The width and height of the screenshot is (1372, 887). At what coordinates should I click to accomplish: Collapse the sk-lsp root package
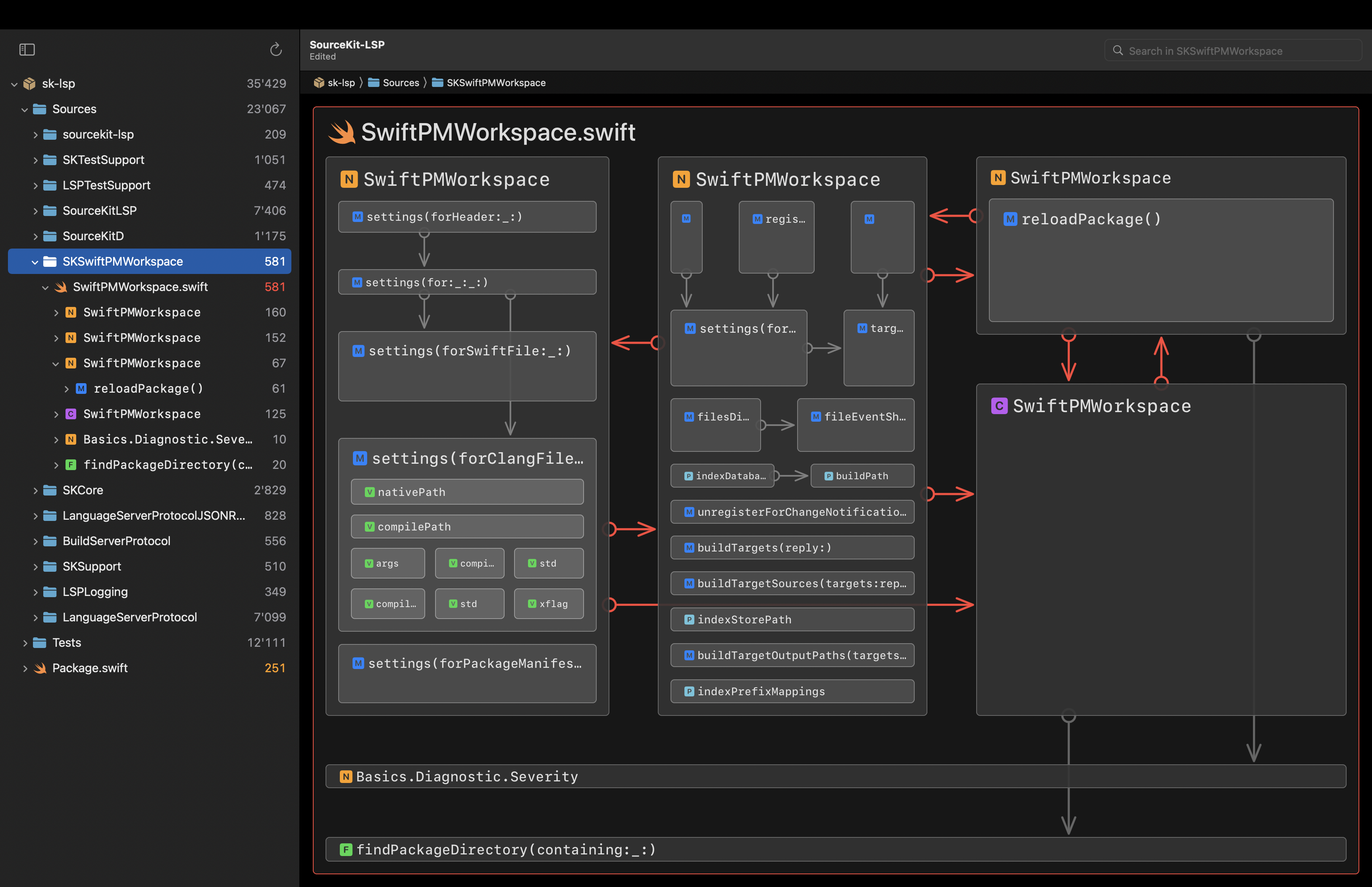pyautogui.click(x=14, y=84)
